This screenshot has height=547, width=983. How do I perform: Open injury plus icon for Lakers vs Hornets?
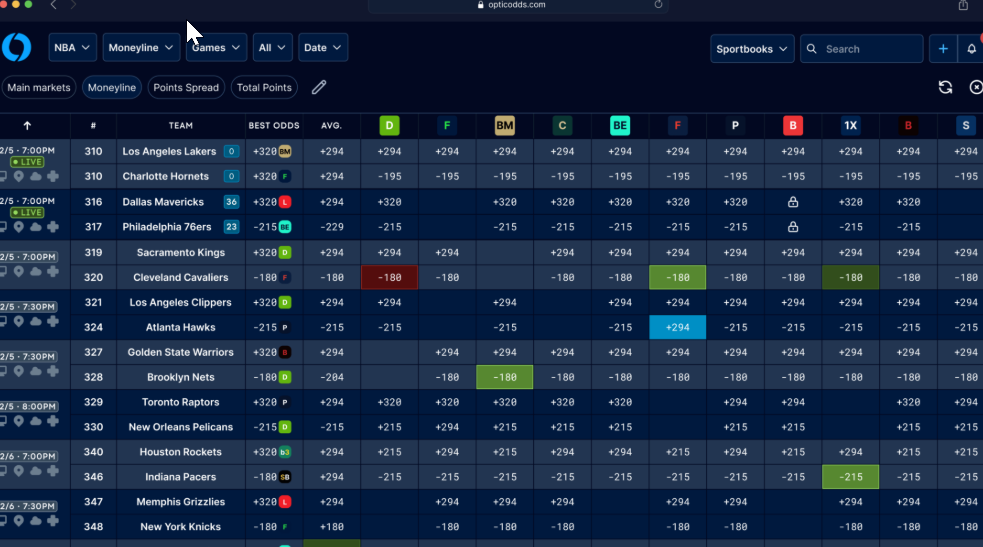pos(53,177)
